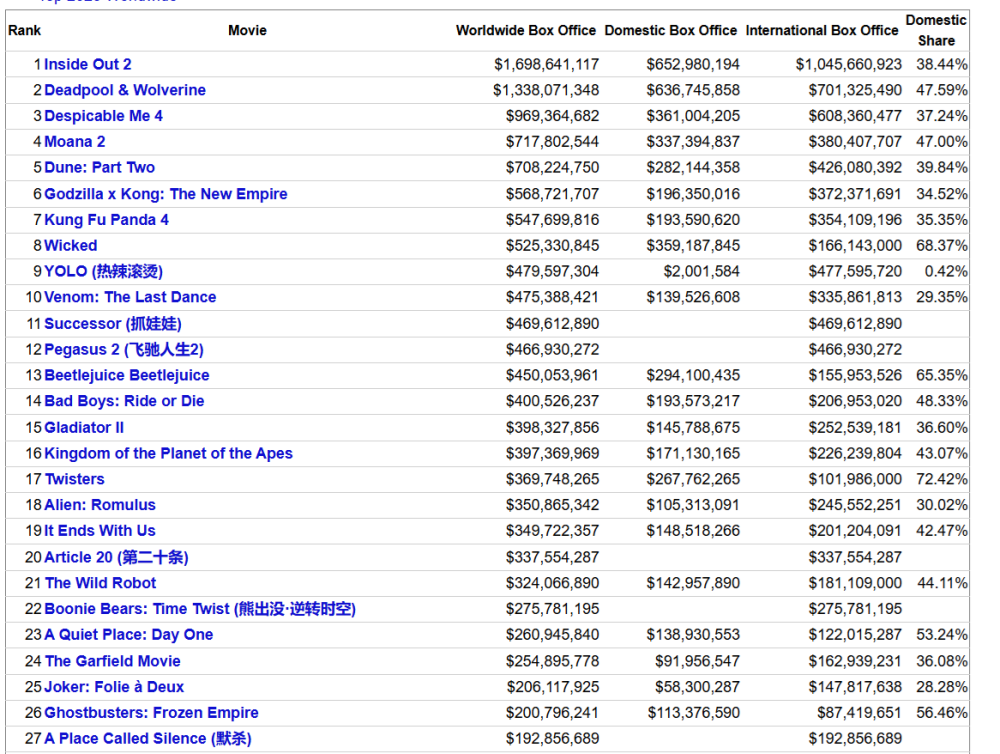Select the Alien: Romulus link
Screen dimensions: 1000x754
tap(100, 505)
